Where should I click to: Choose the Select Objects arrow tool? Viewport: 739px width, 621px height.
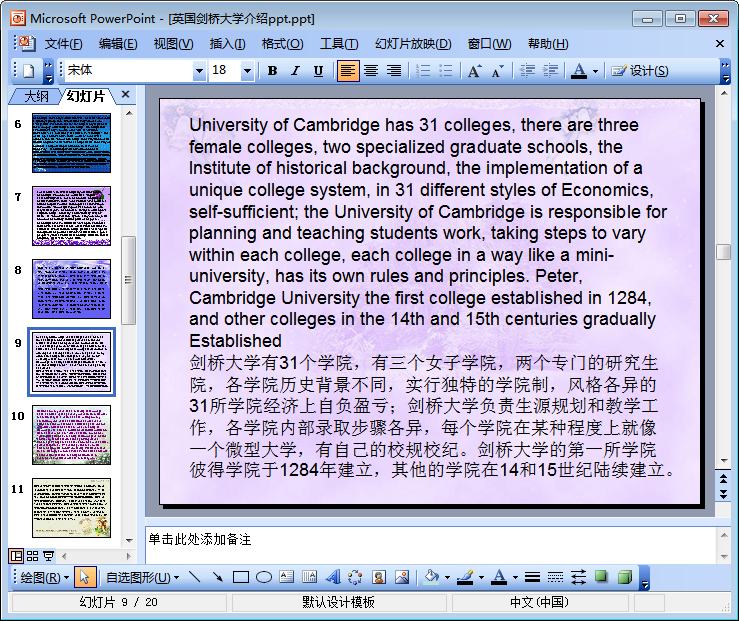[x=85, y=577]
